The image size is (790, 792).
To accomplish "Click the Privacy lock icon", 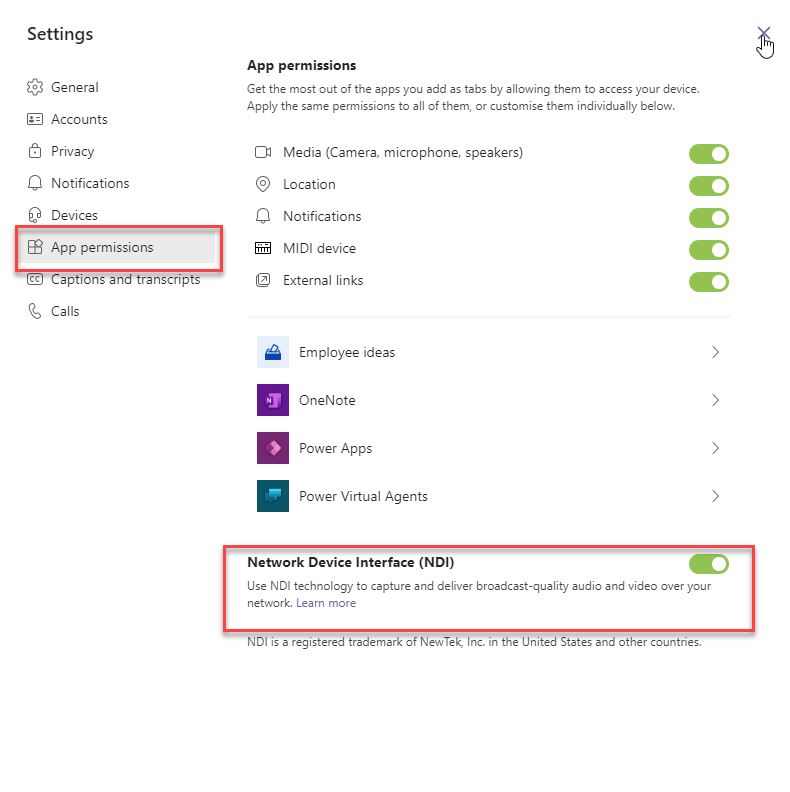I will pos(35,151).
